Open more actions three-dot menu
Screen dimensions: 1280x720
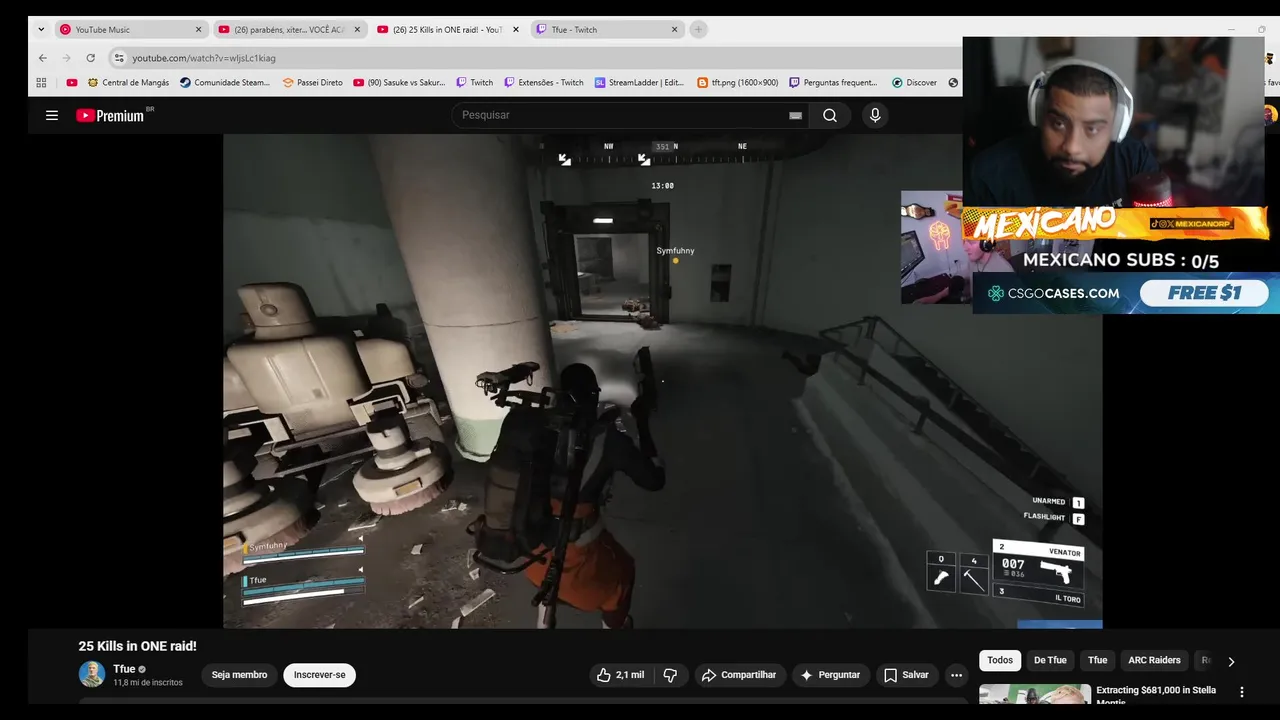(x=956, y=675)
